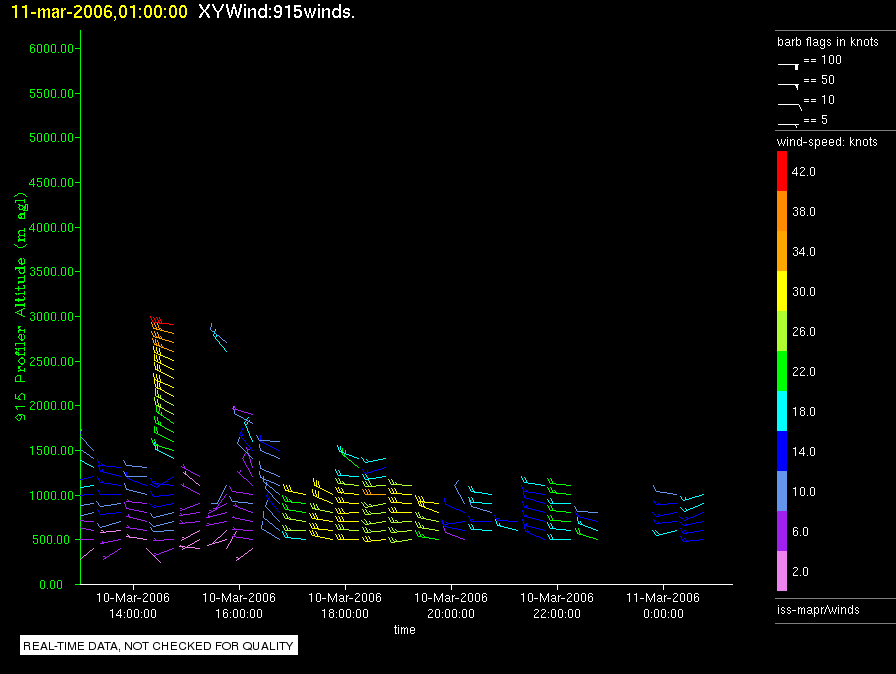The image size is (896, 674).
Task: Click the 11-mar-2006 timestamp in the header
Action: tap(98, 12)
